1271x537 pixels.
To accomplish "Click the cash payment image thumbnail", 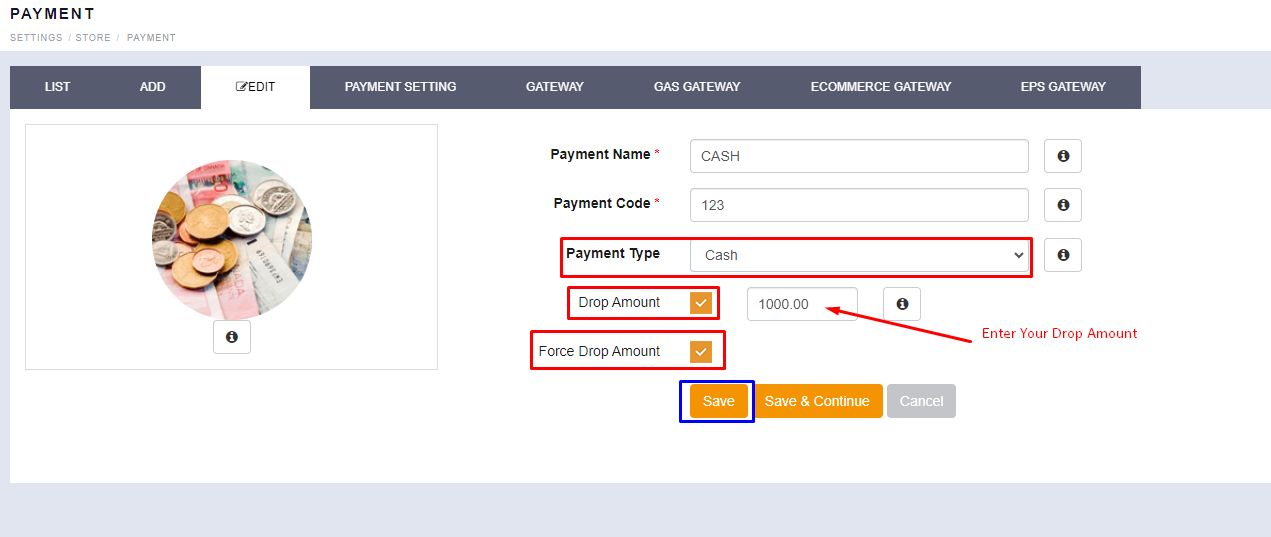I will pos(231,239).
